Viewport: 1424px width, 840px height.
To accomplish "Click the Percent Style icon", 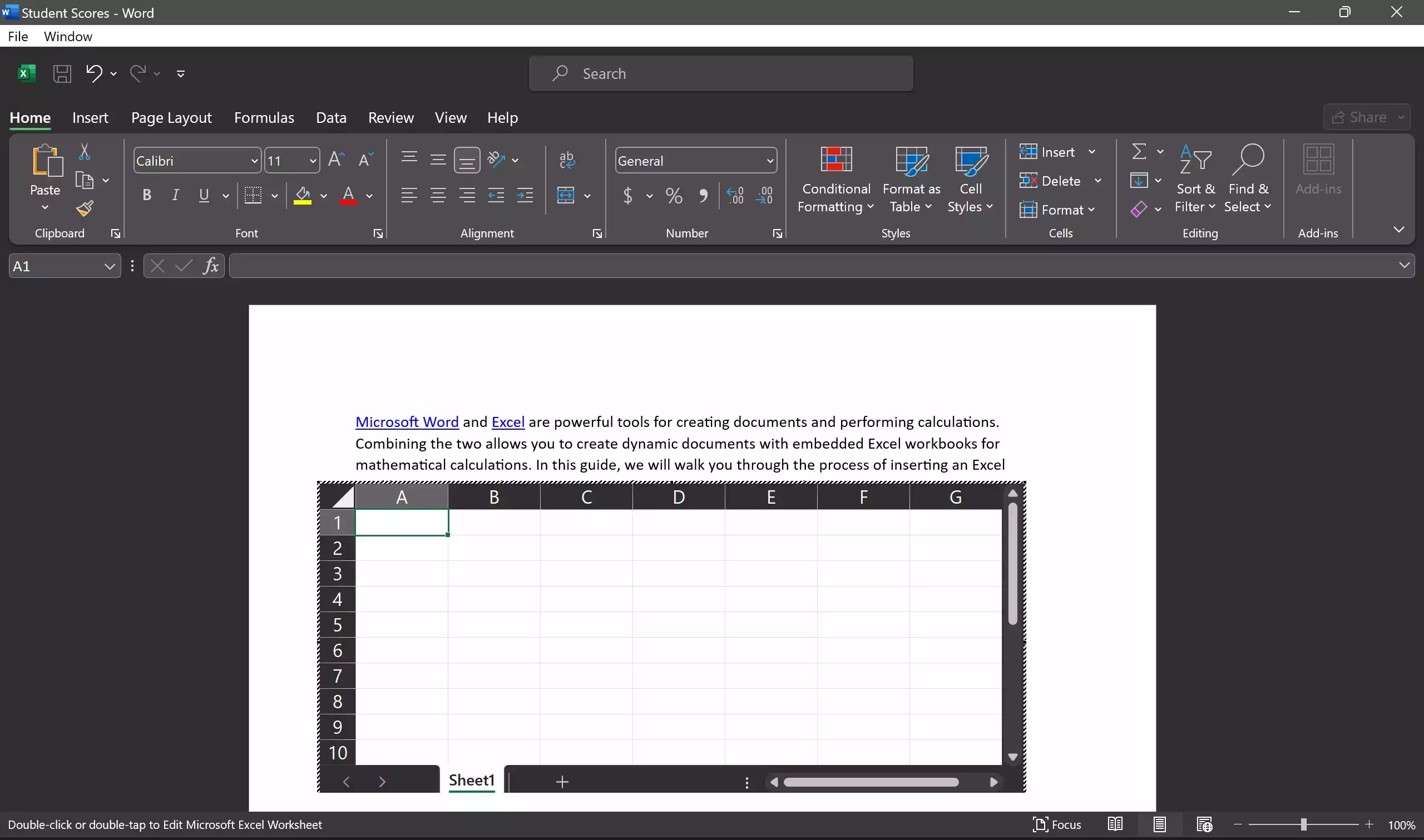I will coord(673,195).
